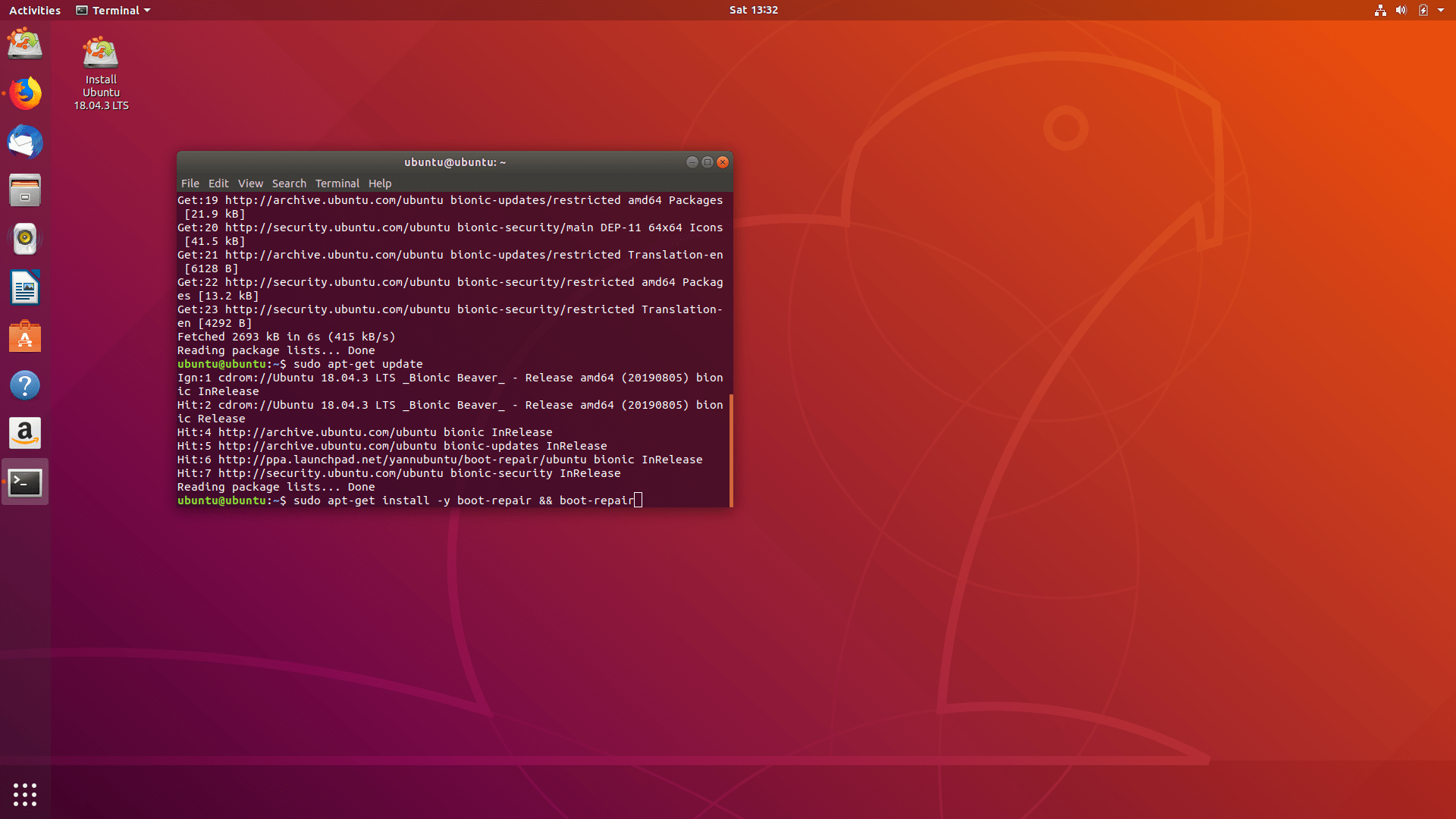1456x819 pixels.
Task: Open system menu dropdown arrow in top bar
Action: pos(1440,11)
